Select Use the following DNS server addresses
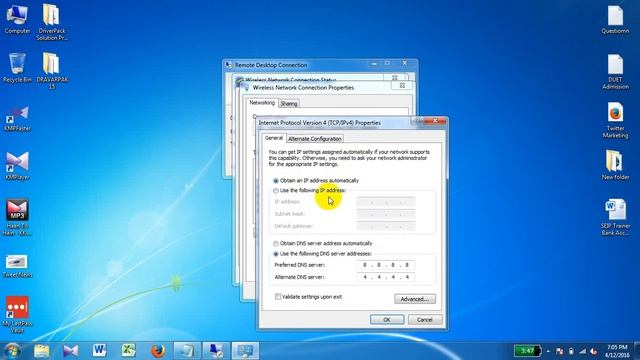640x360 pixels. (x=322, y=254)
